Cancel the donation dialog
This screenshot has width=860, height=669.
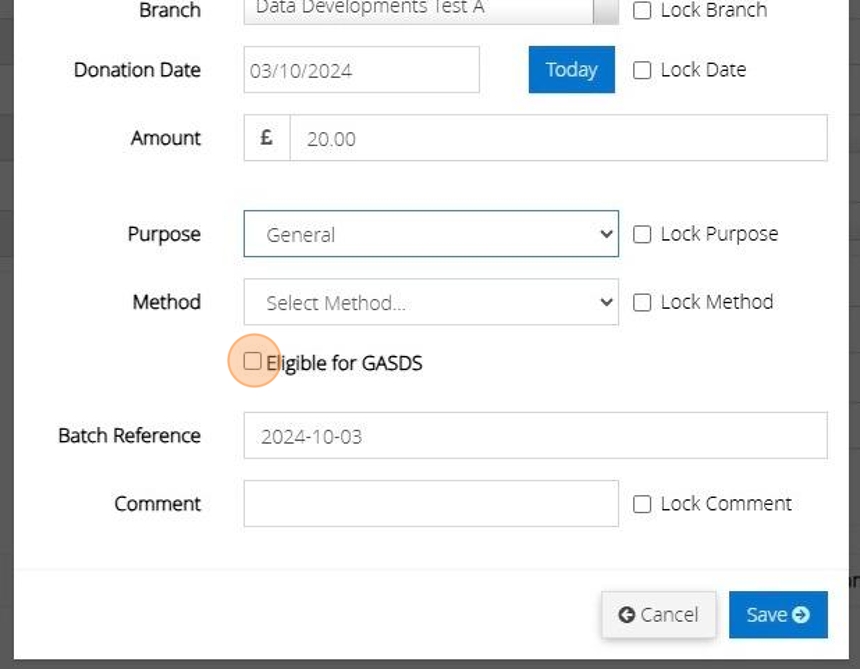658,615
